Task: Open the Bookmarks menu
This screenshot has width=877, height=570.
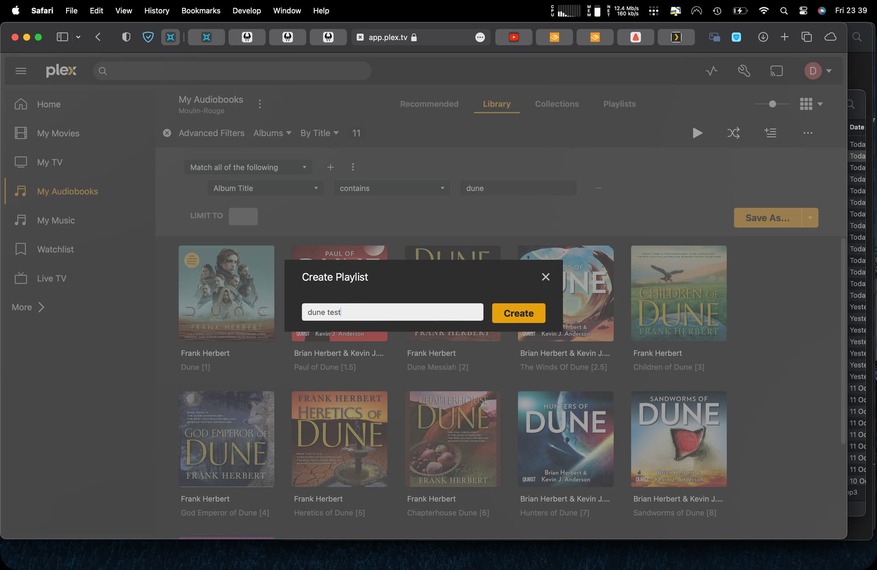Action: coord(201,11)
